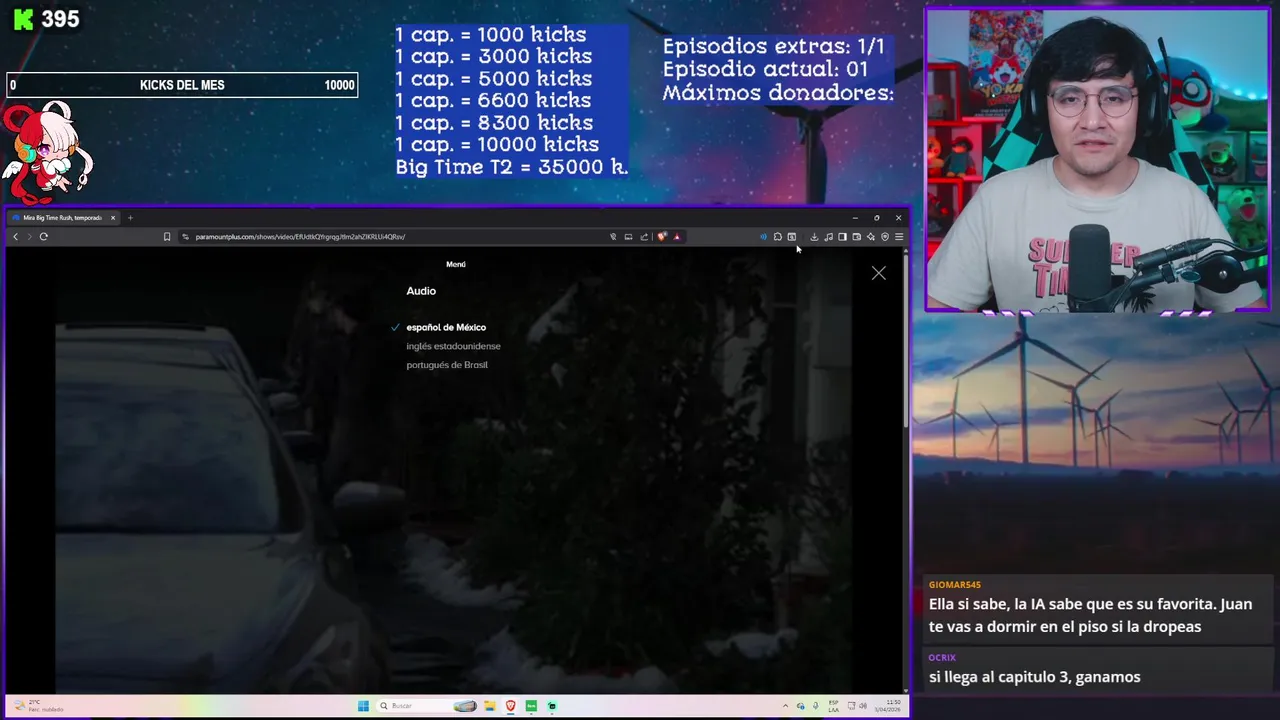This screenshot has width=1280, height=720.
Task: Open File Explorer from the taskbar
Action: [490, 706]
